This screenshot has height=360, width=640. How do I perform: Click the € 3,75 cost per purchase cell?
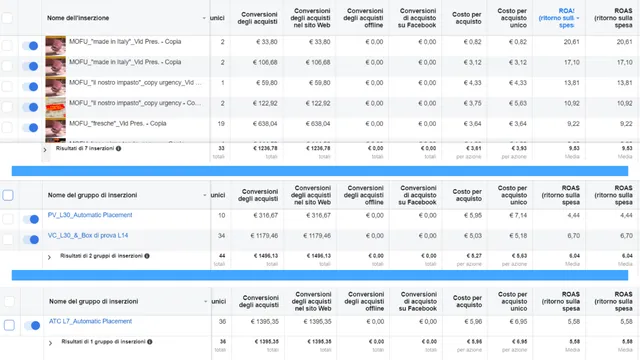(x=472, y=103)
